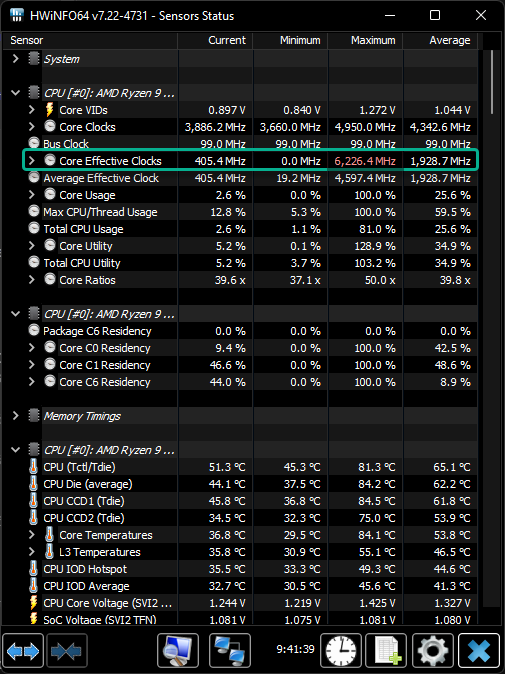Open the sensor search magnifier monitor icon
Screen dimensions: 505x674
coord(178,651)
